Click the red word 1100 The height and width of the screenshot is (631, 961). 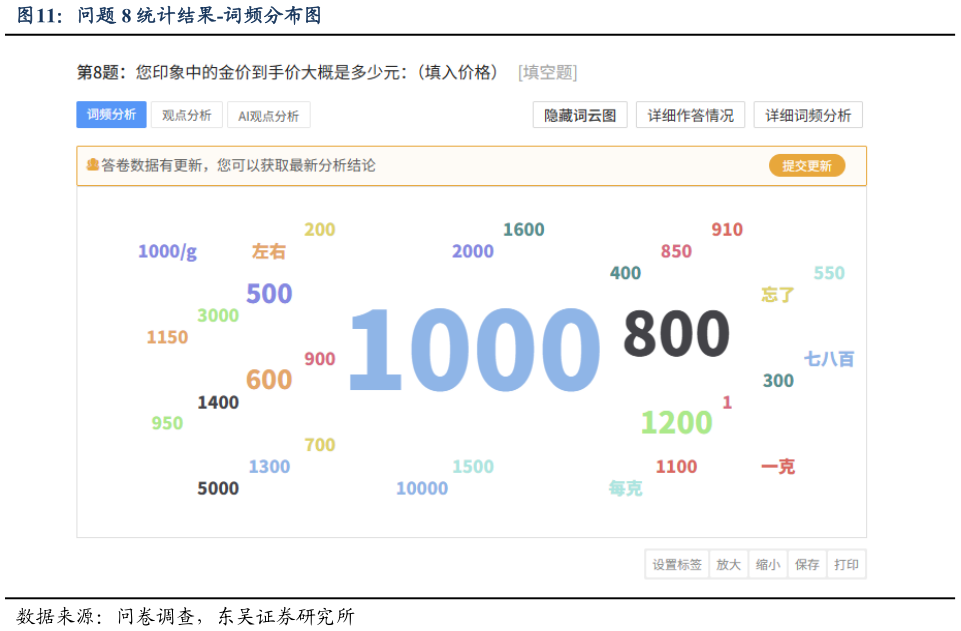[676, 466]
